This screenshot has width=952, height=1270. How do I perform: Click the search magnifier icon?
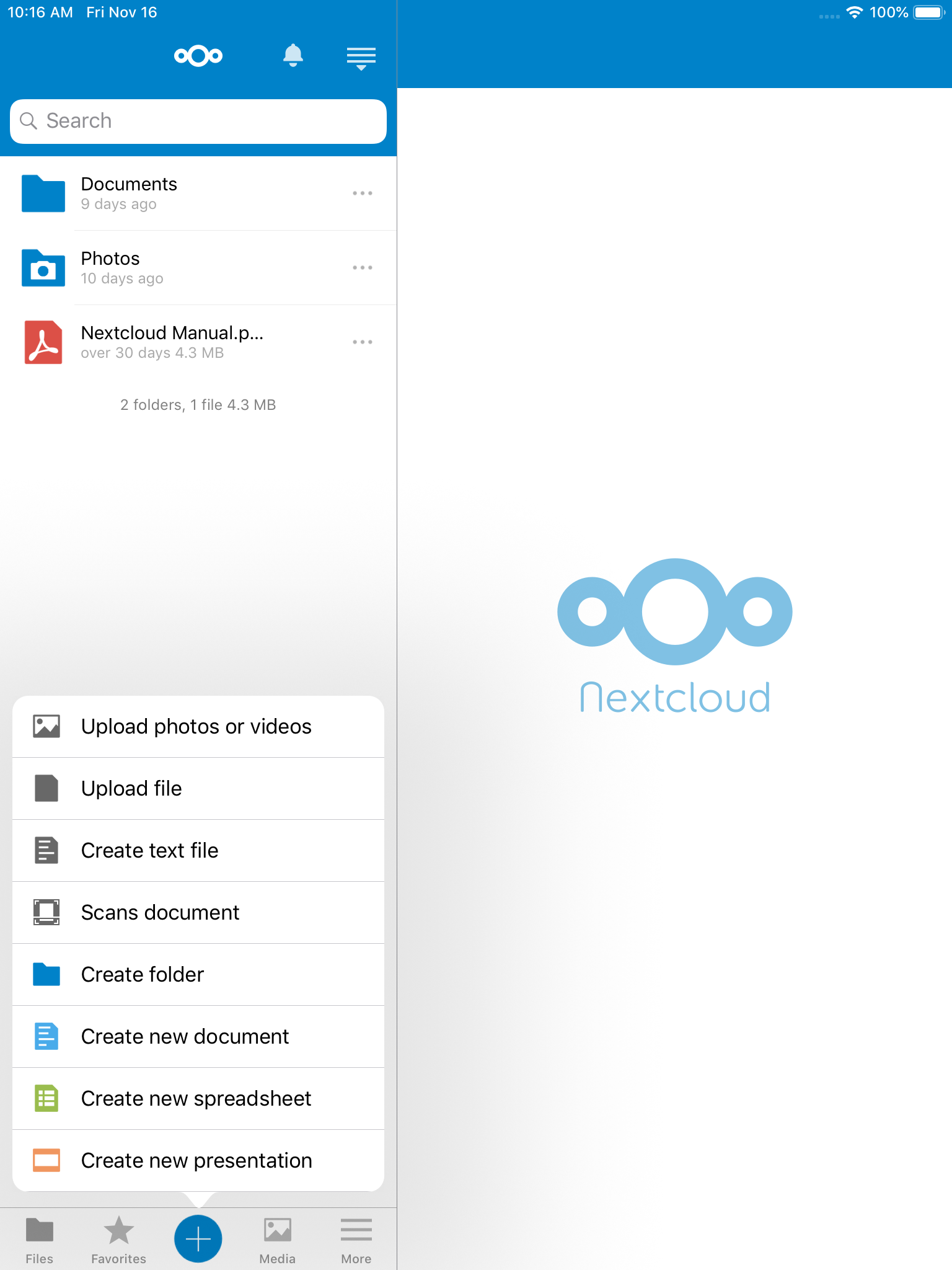pos(29,121)
